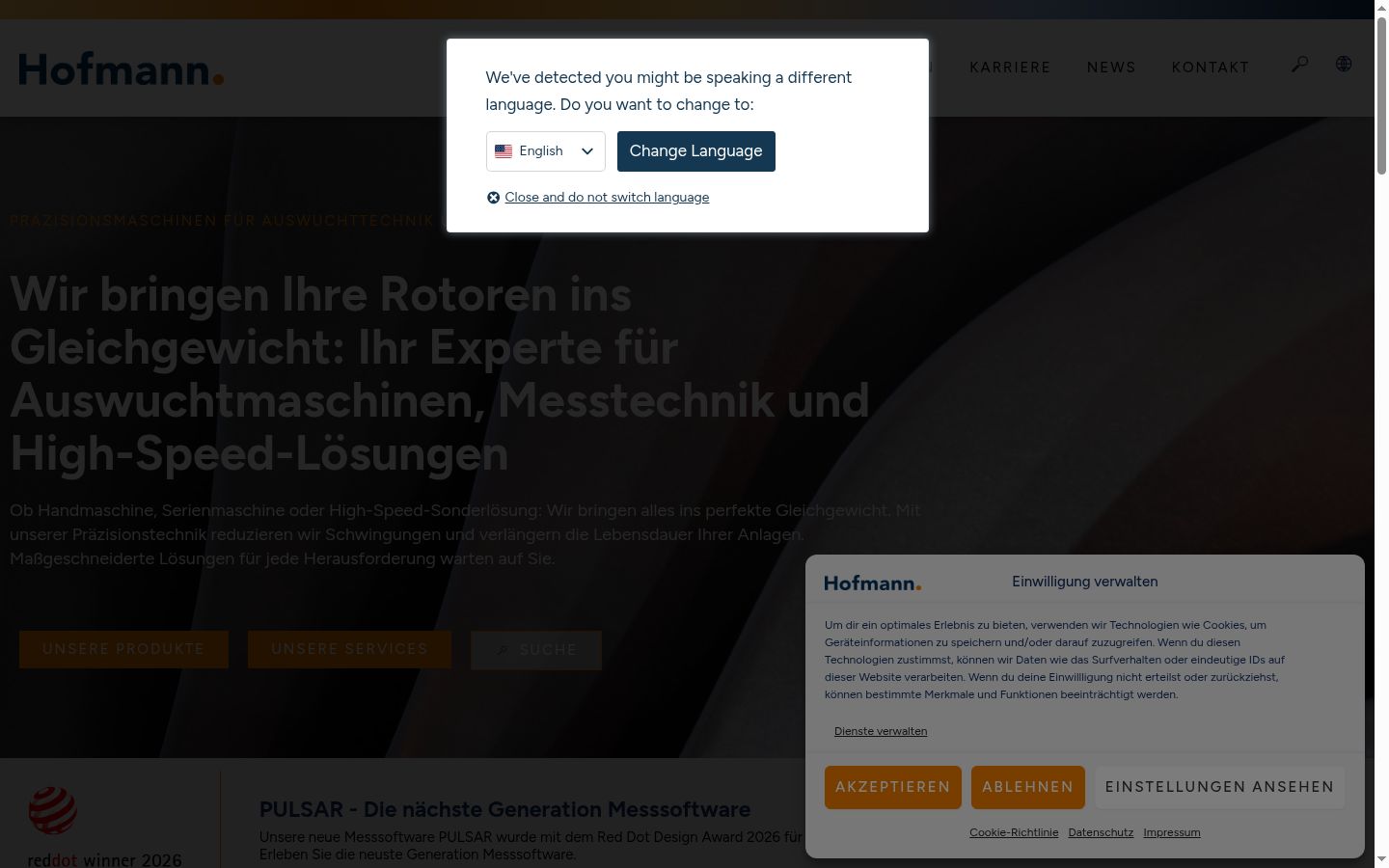Open the News menu item

[1111, 68]
